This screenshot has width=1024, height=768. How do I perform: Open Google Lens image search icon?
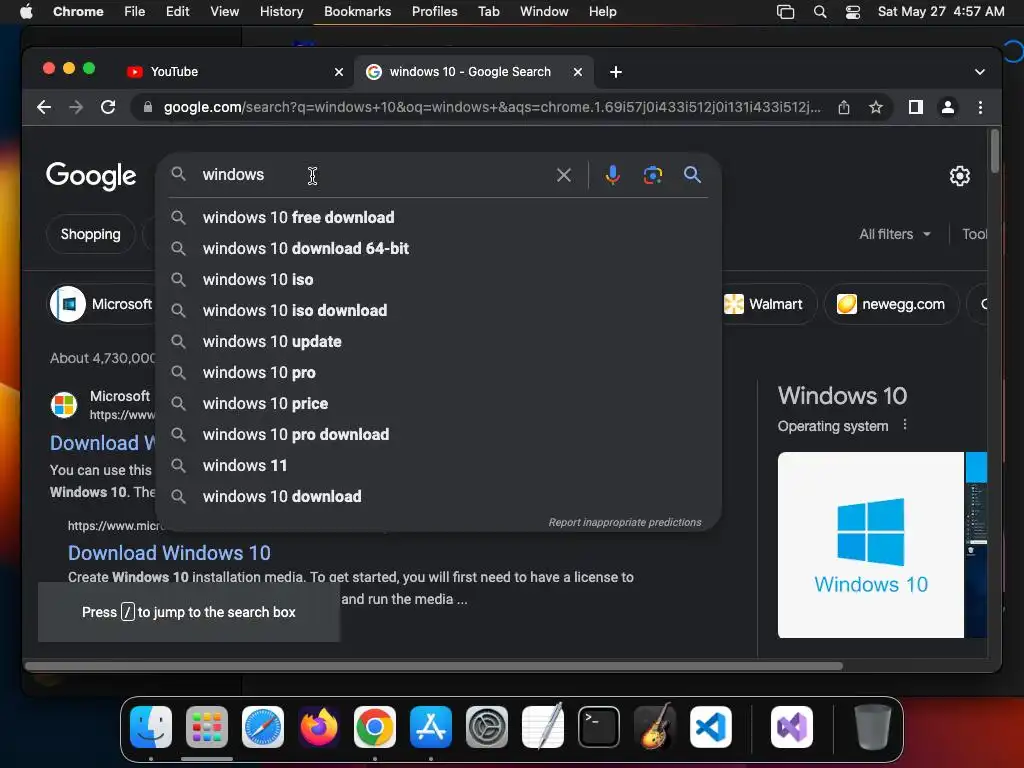(652, 175)
